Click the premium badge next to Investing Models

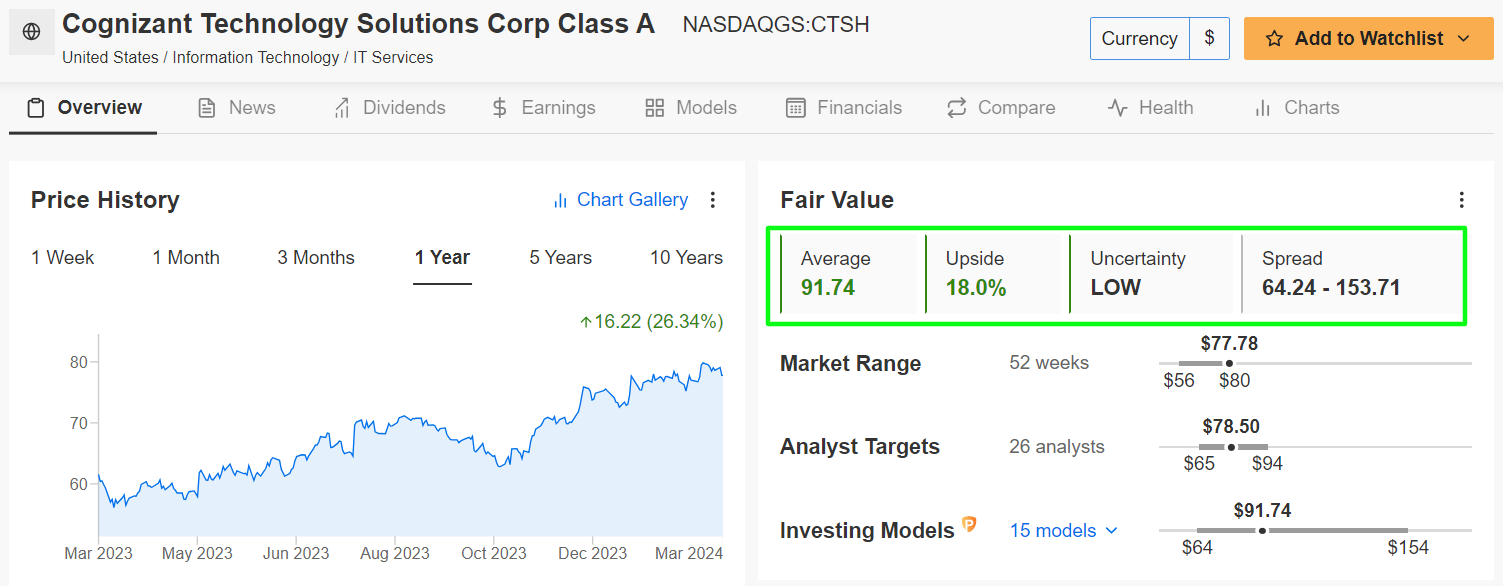[969, 524]
